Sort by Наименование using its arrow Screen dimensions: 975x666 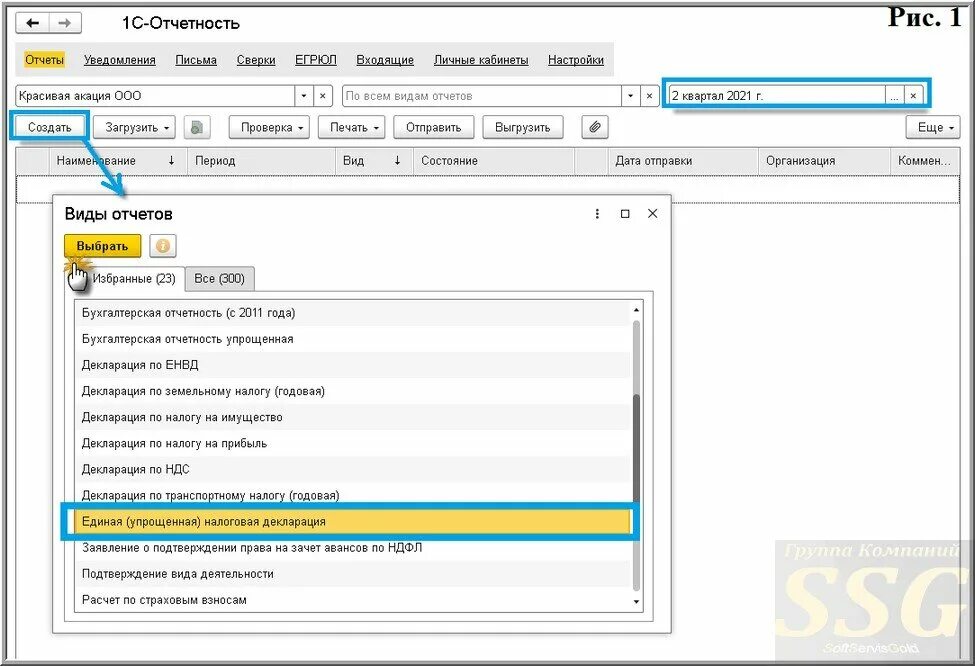point(171,161)
